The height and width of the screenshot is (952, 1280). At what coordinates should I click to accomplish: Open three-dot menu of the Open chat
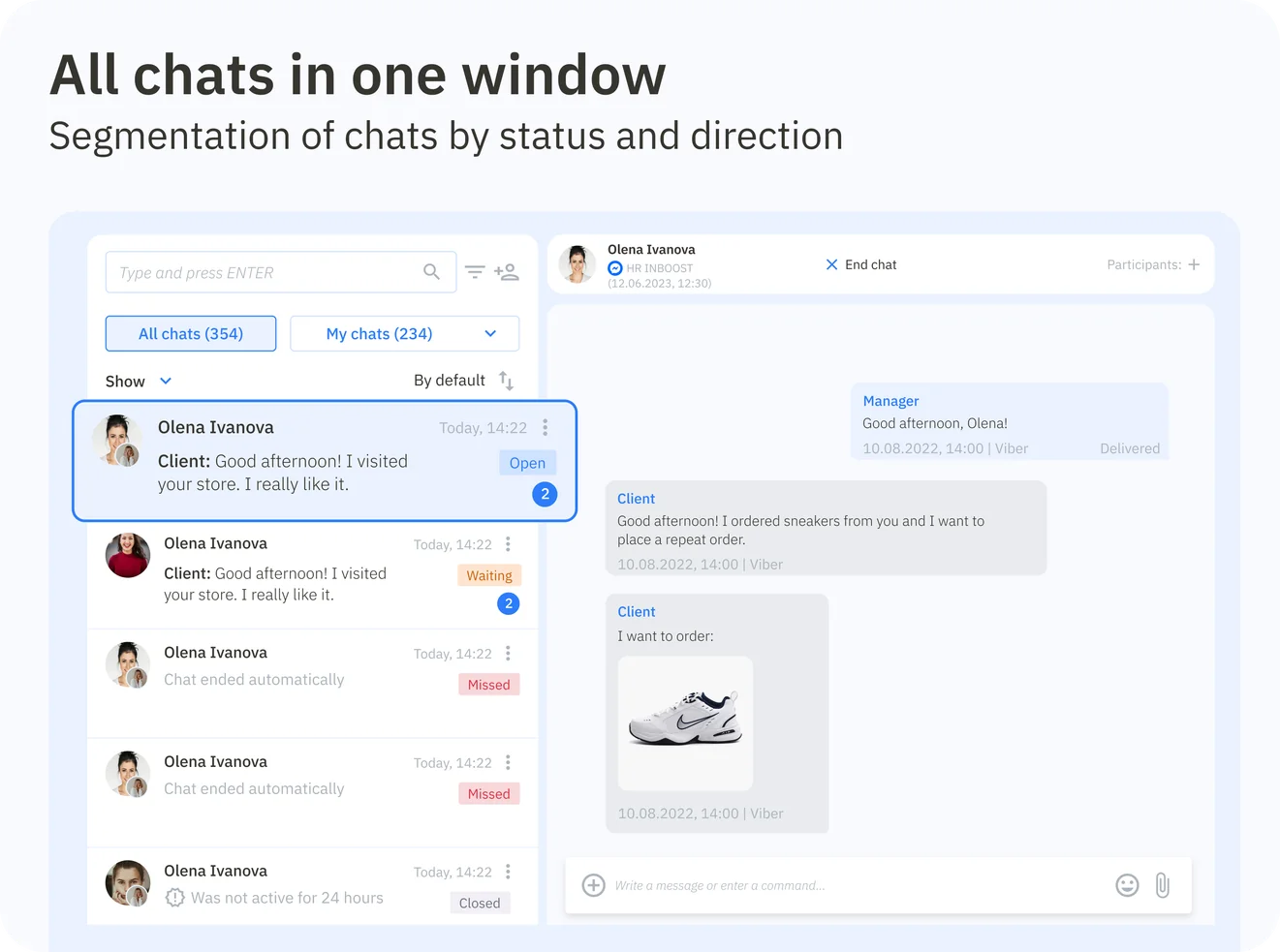546,427
